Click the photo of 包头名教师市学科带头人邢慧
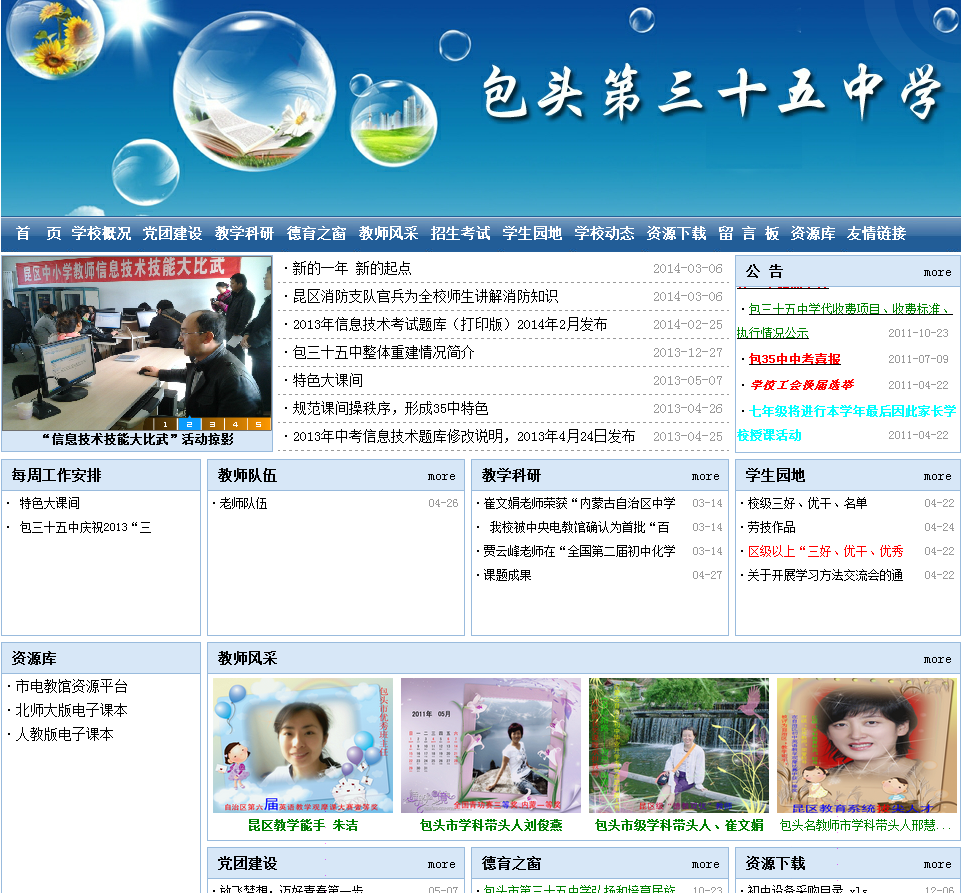 [866, 745]
